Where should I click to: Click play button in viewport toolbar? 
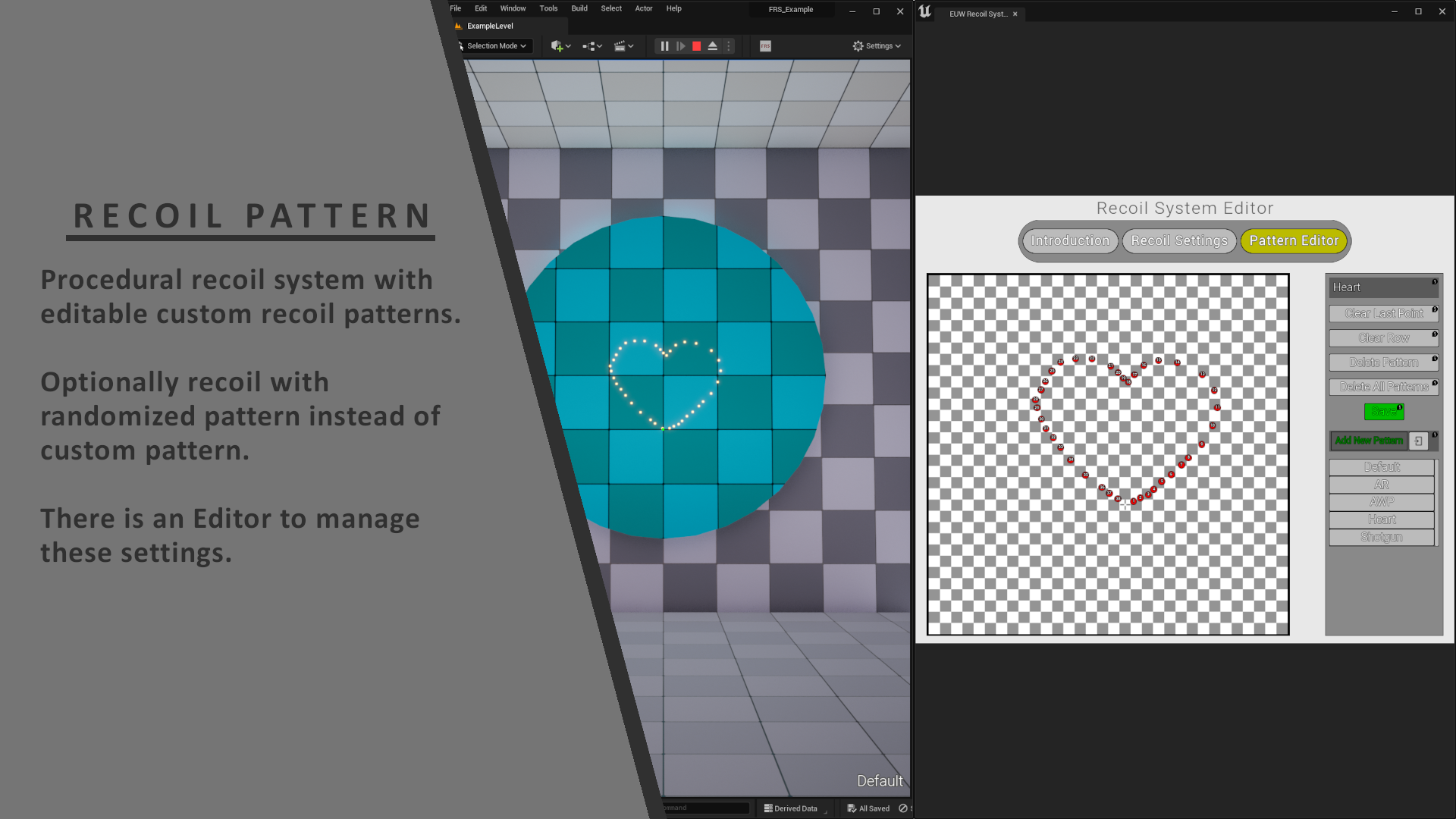(680, 46)
